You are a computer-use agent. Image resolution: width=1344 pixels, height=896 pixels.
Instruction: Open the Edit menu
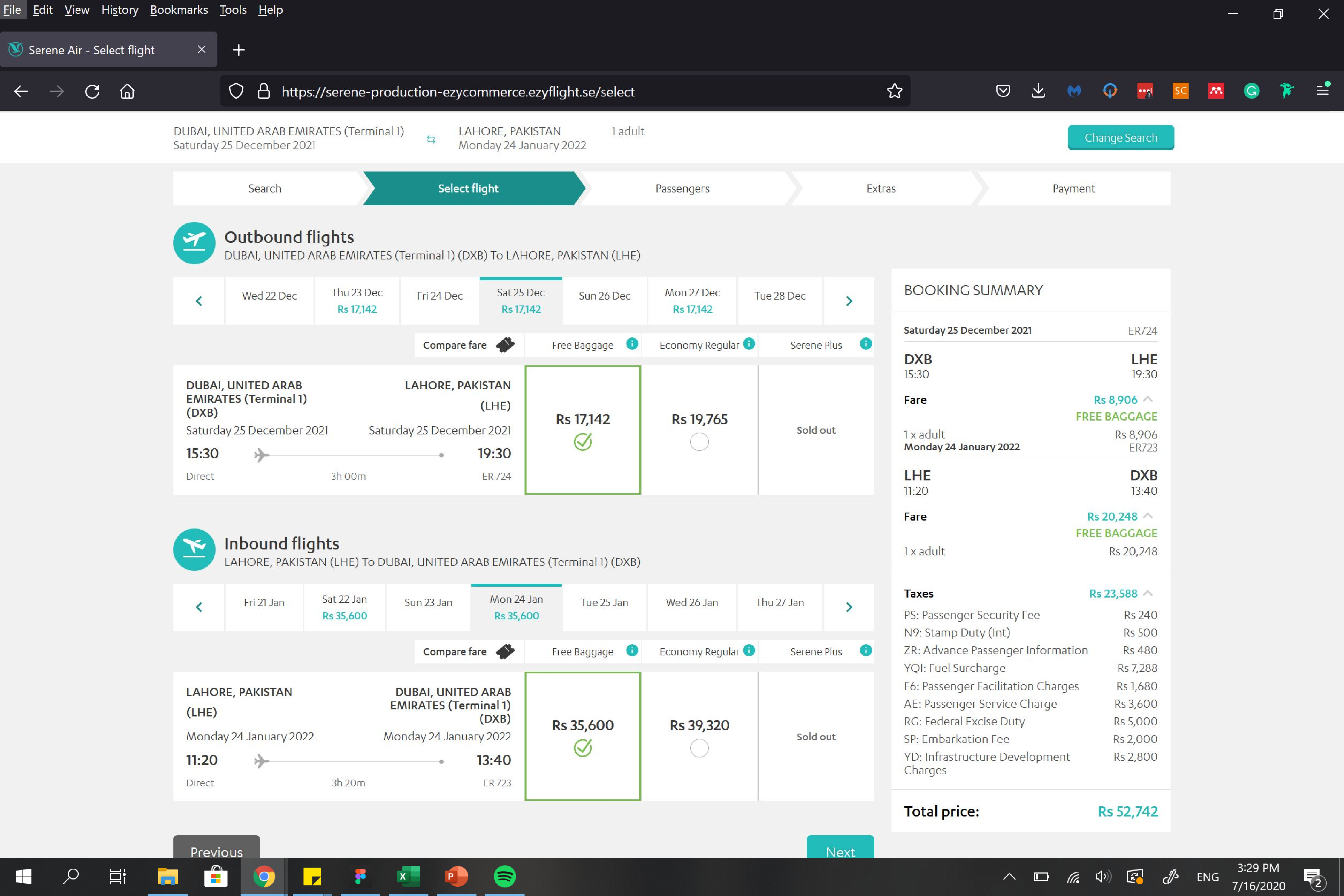43,10
